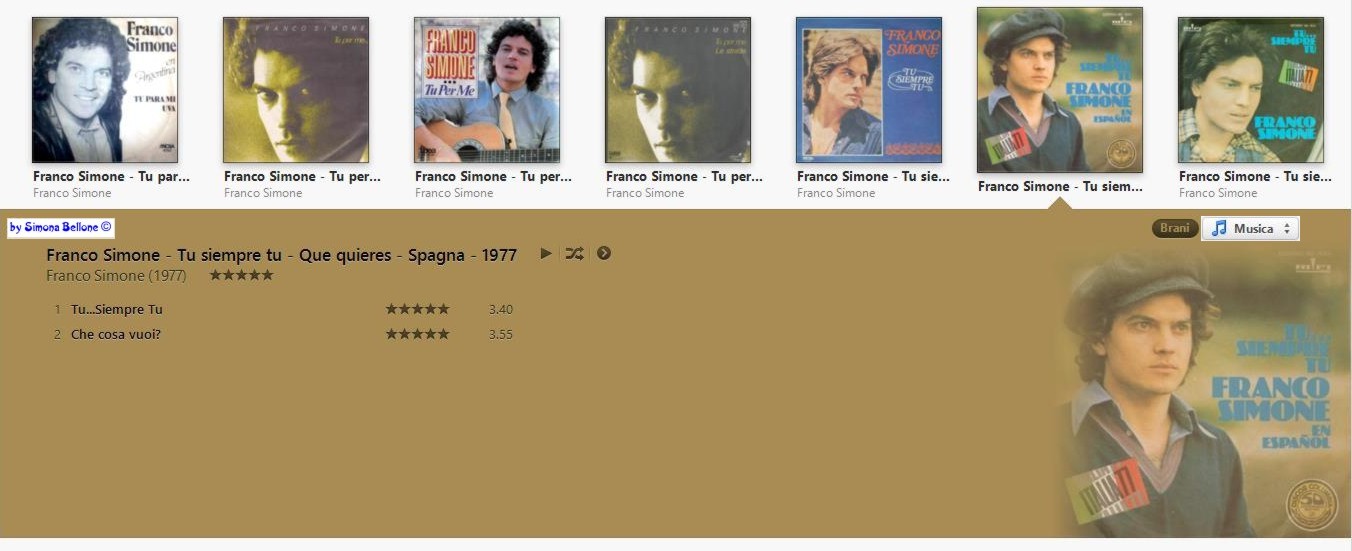Rate the album with the header stars
1352x551 pixels.
click(241, 275)
